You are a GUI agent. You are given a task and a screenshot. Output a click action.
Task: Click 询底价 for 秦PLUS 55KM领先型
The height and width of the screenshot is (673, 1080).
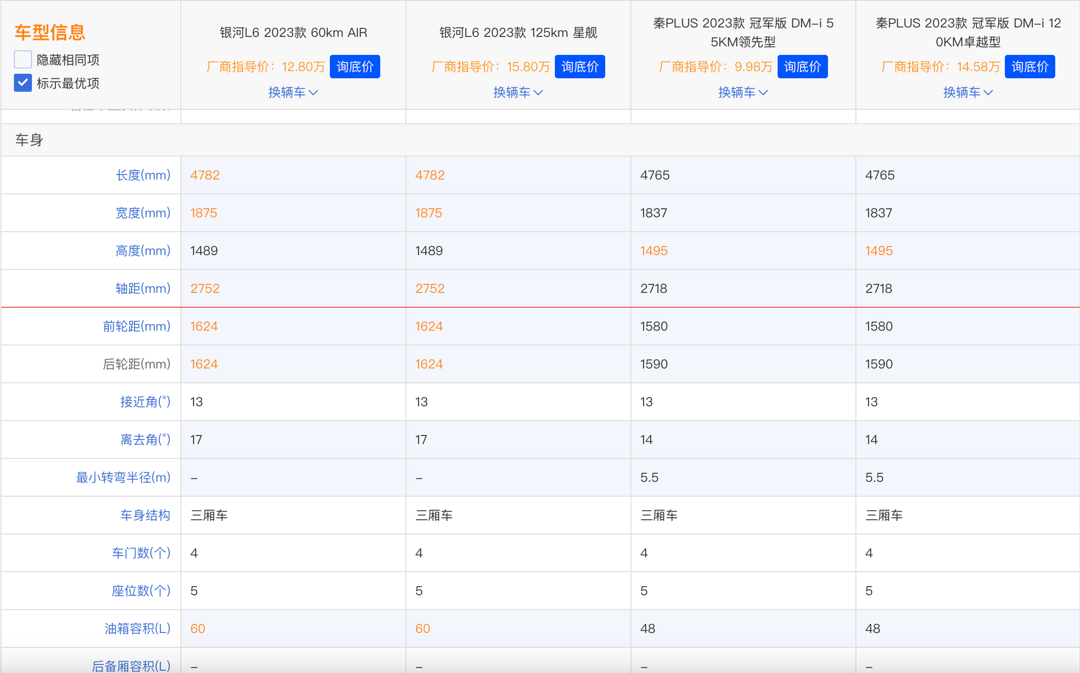802,67
